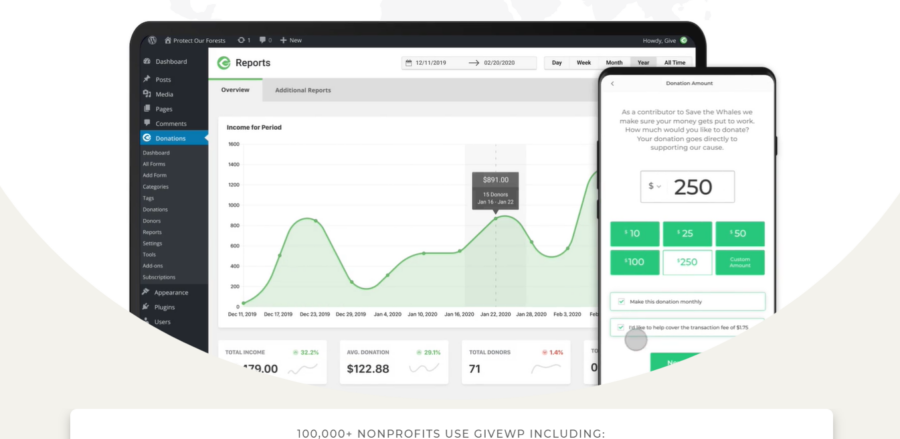Click the Posts pin icon
Screen dimensions: 900x439
tap(146, 79)
